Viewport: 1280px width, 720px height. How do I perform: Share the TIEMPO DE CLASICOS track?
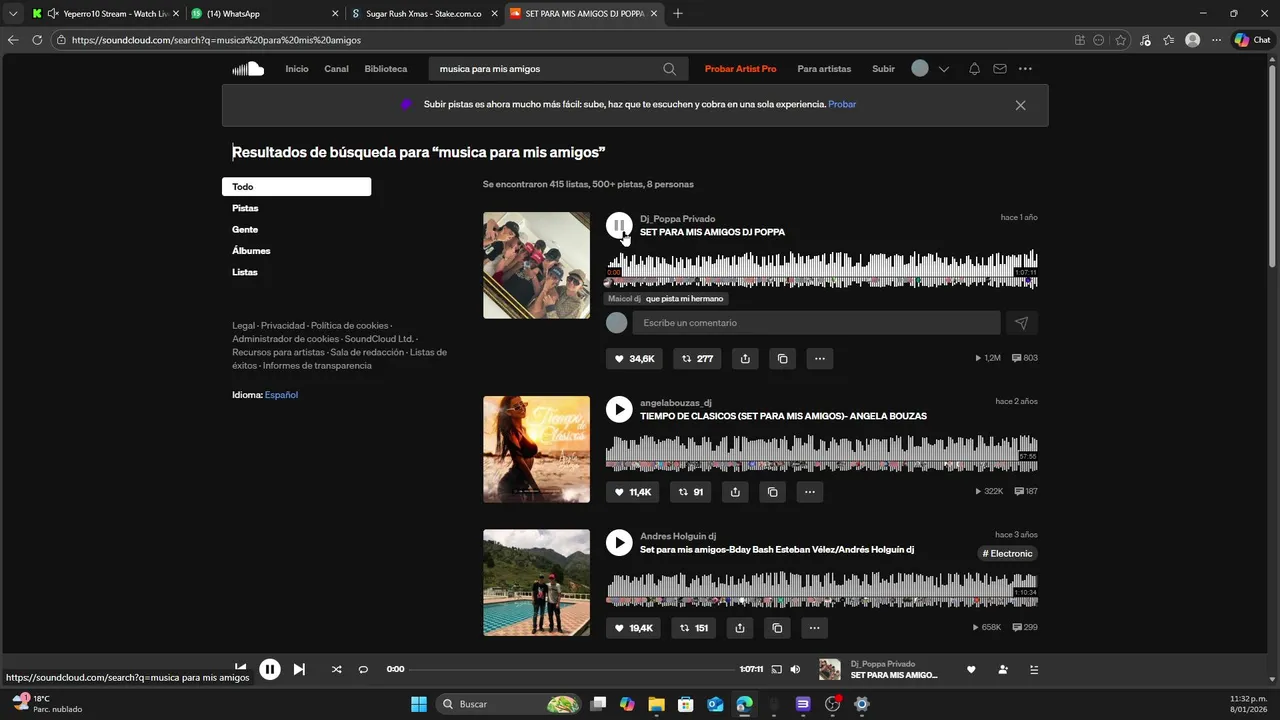735,492
